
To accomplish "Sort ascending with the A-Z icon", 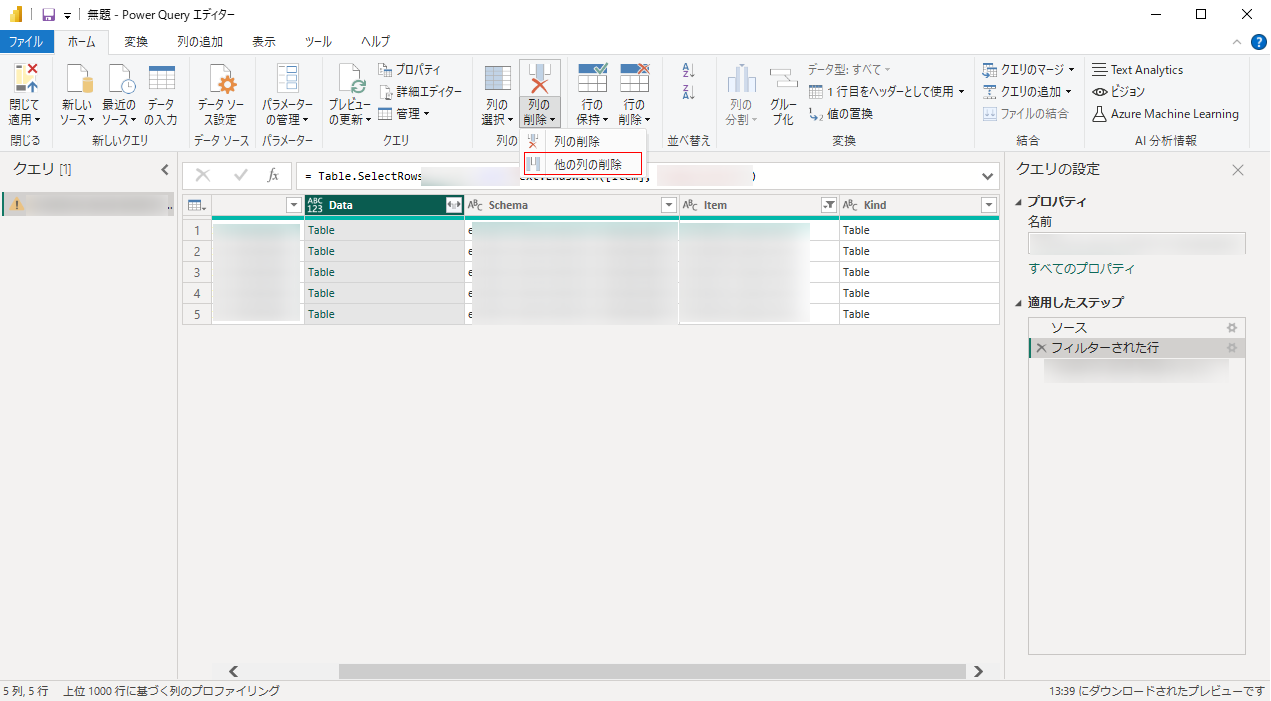I will coord(688,71).
